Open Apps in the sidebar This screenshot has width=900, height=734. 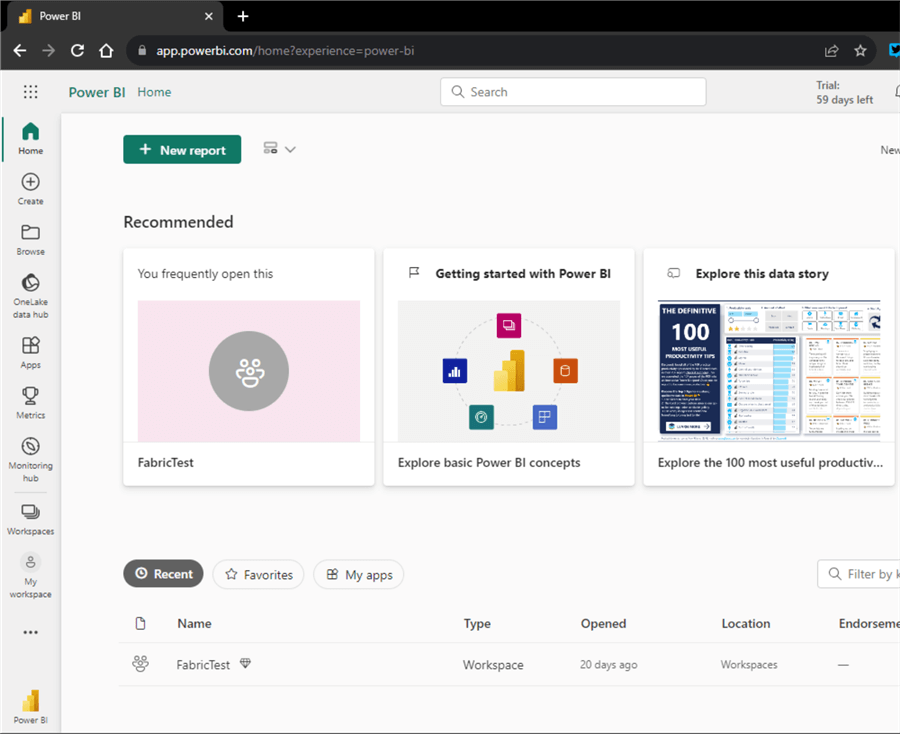pos(30,352)
